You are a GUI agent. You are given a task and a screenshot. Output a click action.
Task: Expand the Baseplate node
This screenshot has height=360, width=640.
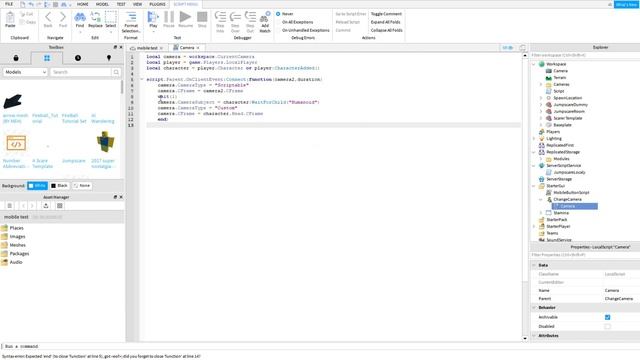coord(541,125)
